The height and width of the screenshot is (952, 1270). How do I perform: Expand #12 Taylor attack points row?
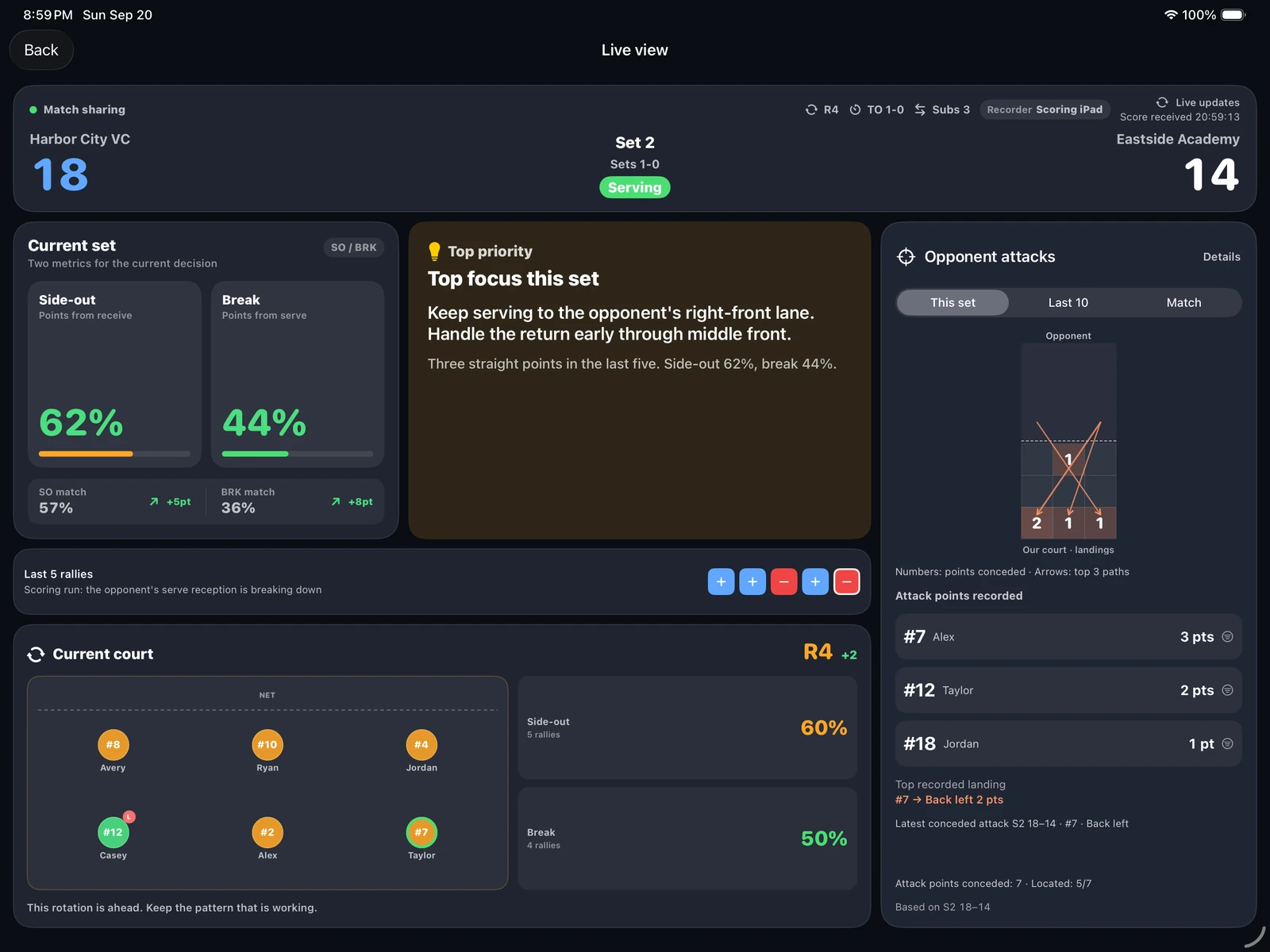pyautogui.click(x=1068, y=690)
